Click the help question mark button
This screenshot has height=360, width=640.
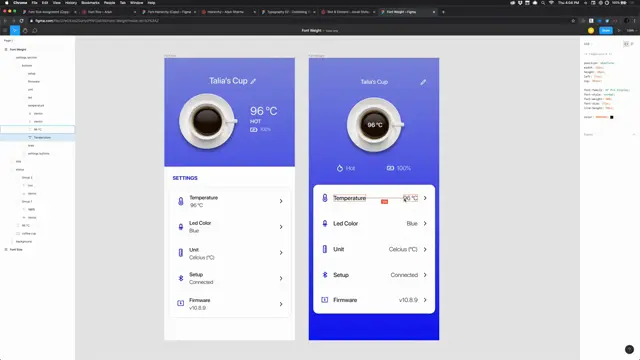coord(629,349)
